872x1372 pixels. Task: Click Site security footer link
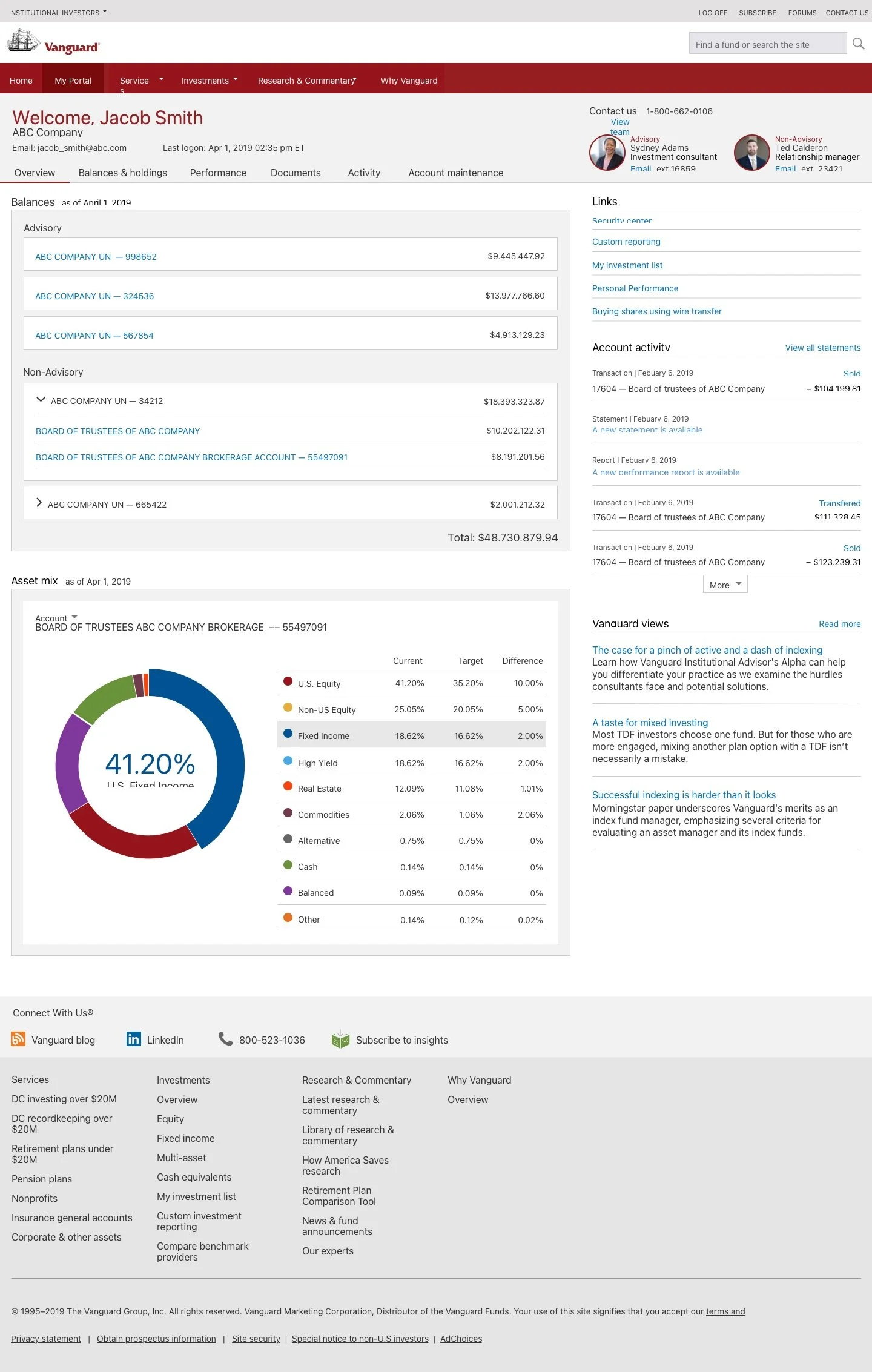tap(256, 1339)
